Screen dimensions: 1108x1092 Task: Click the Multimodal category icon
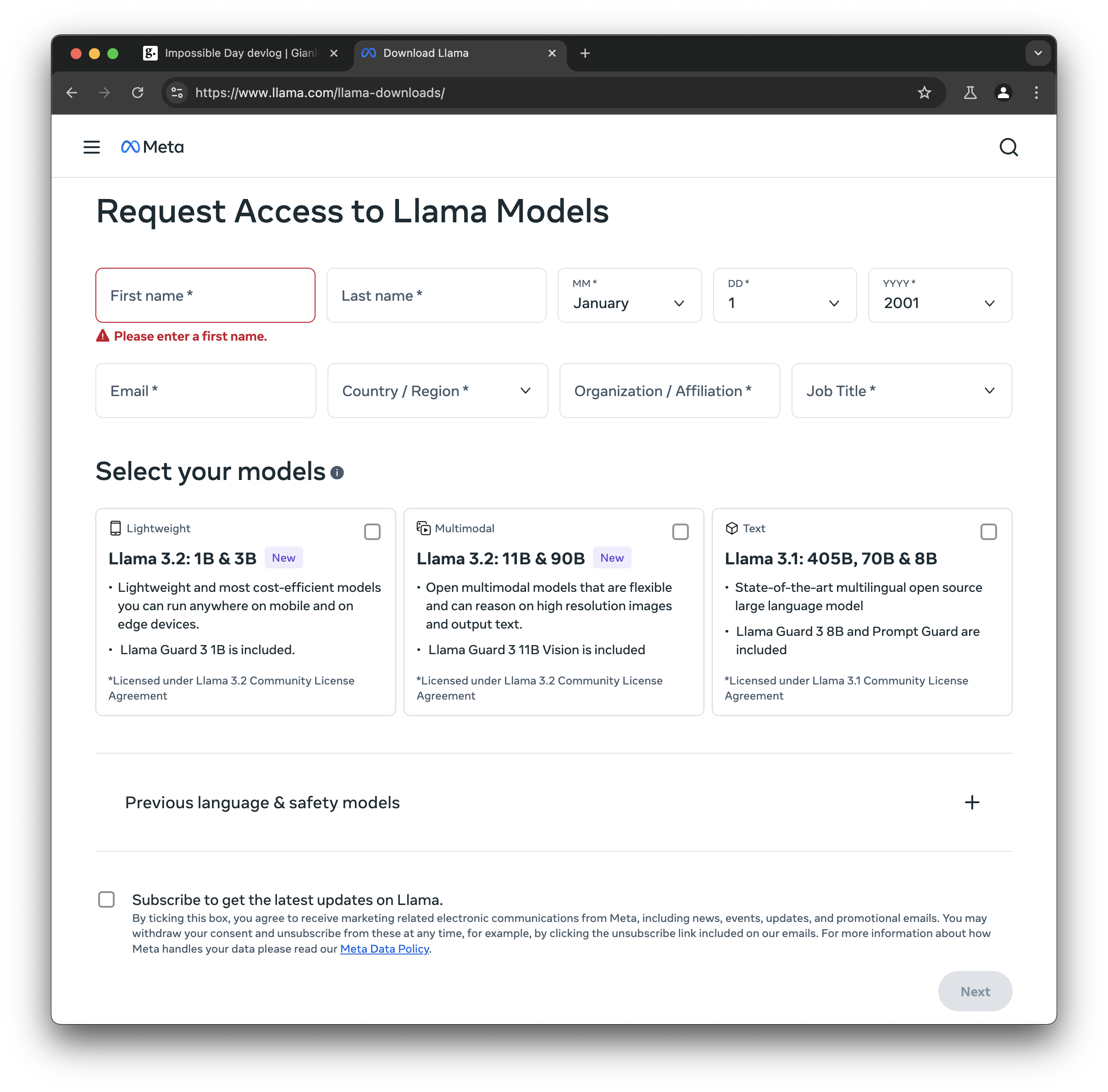coord(423,528)
